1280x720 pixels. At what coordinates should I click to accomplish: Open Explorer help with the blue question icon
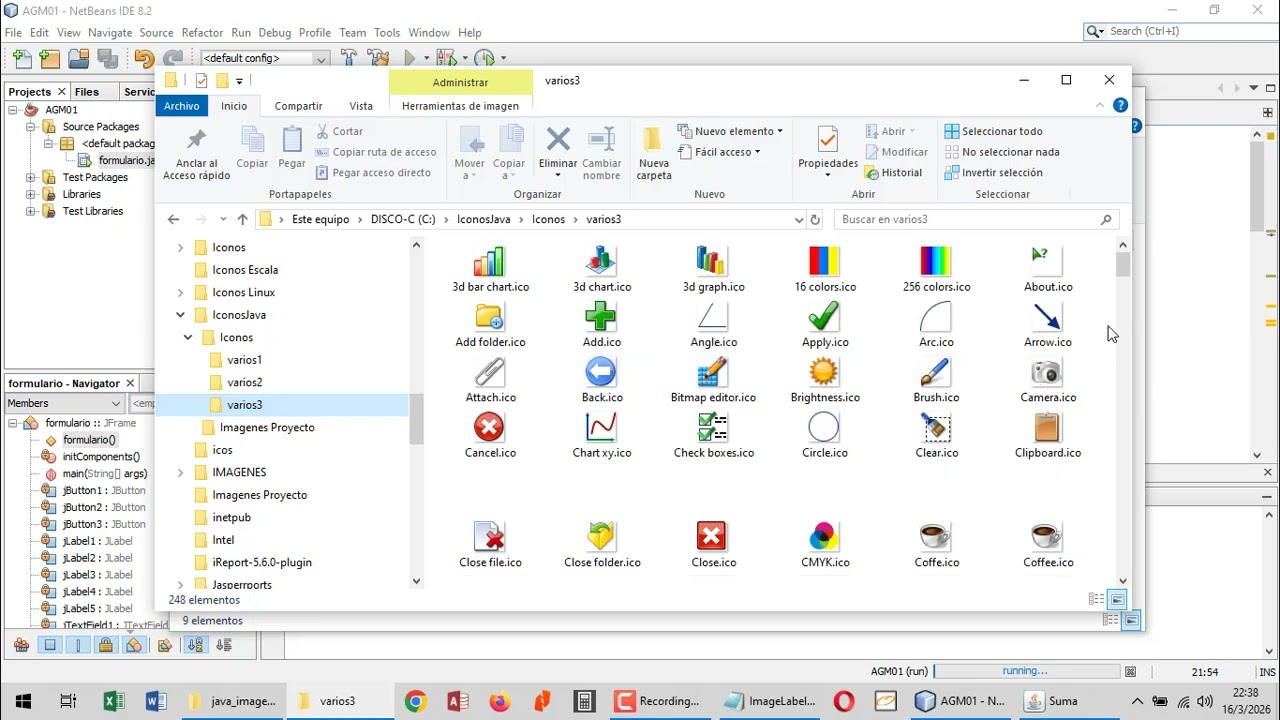[1120, 105]
